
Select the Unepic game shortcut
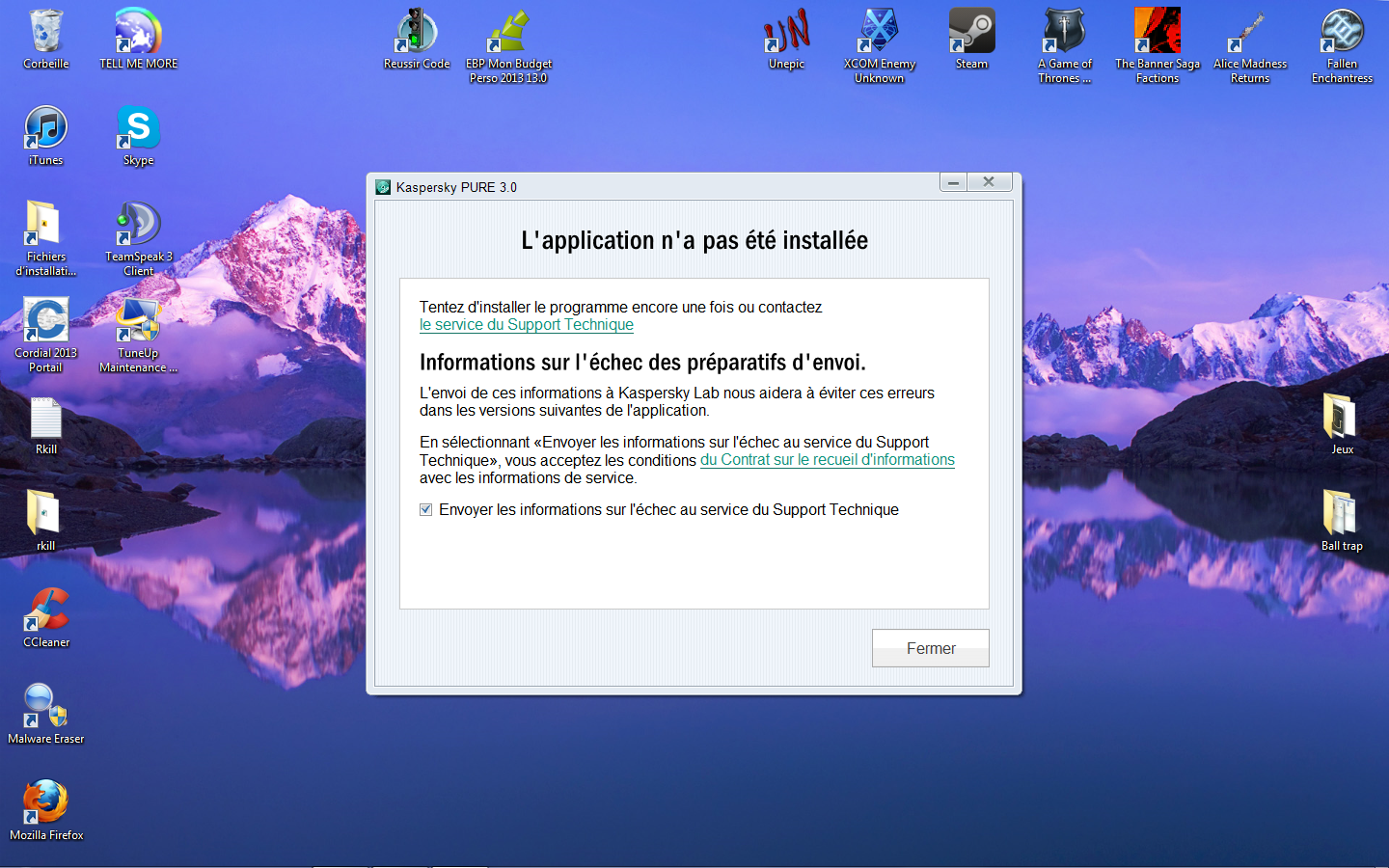[x=786, y=39]
